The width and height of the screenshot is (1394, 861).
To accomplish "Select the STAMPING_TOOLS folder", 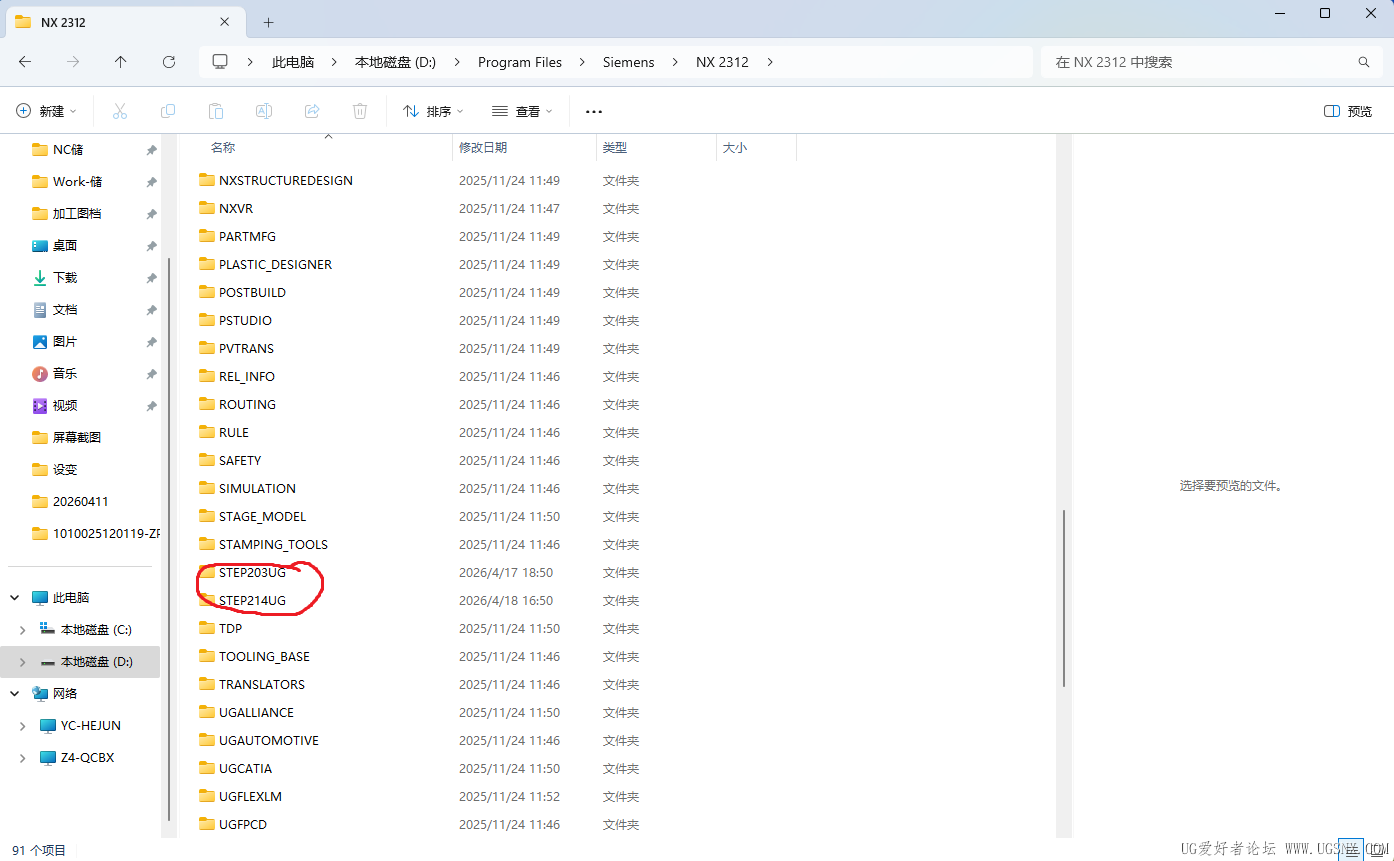I will click(x=273, y=545).
